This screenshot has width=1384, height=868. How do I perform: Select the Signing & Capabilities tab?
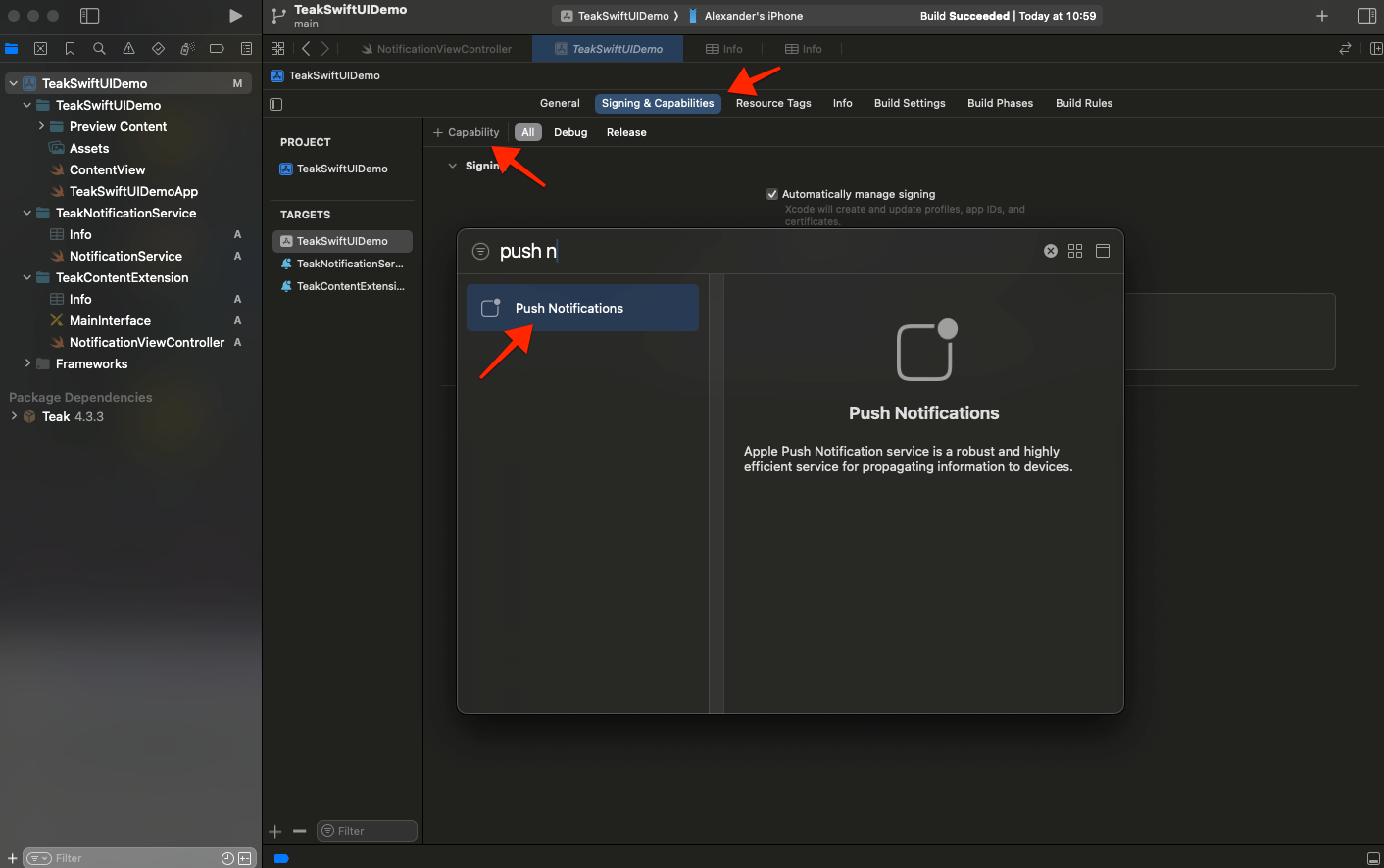(x=658, y=103)
